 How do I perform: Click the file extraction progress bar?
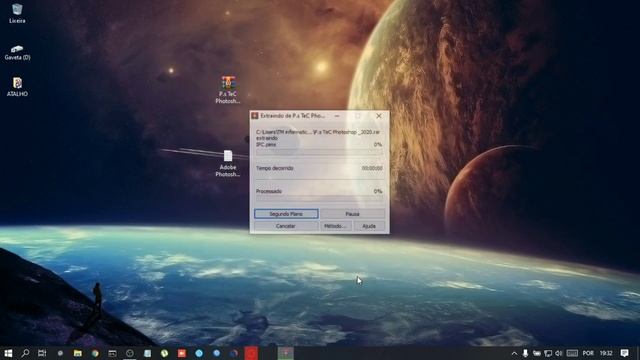tap(319, 152)
